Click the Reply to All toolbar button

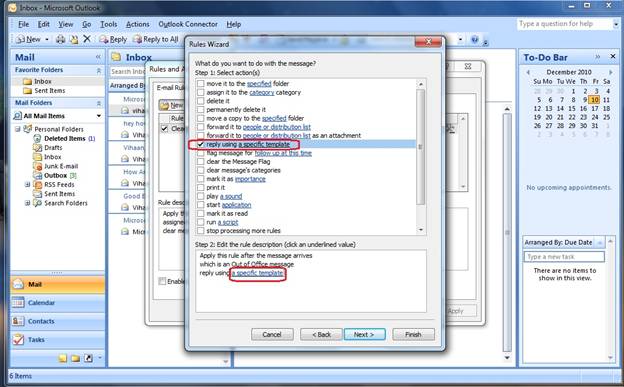point(156,39)
